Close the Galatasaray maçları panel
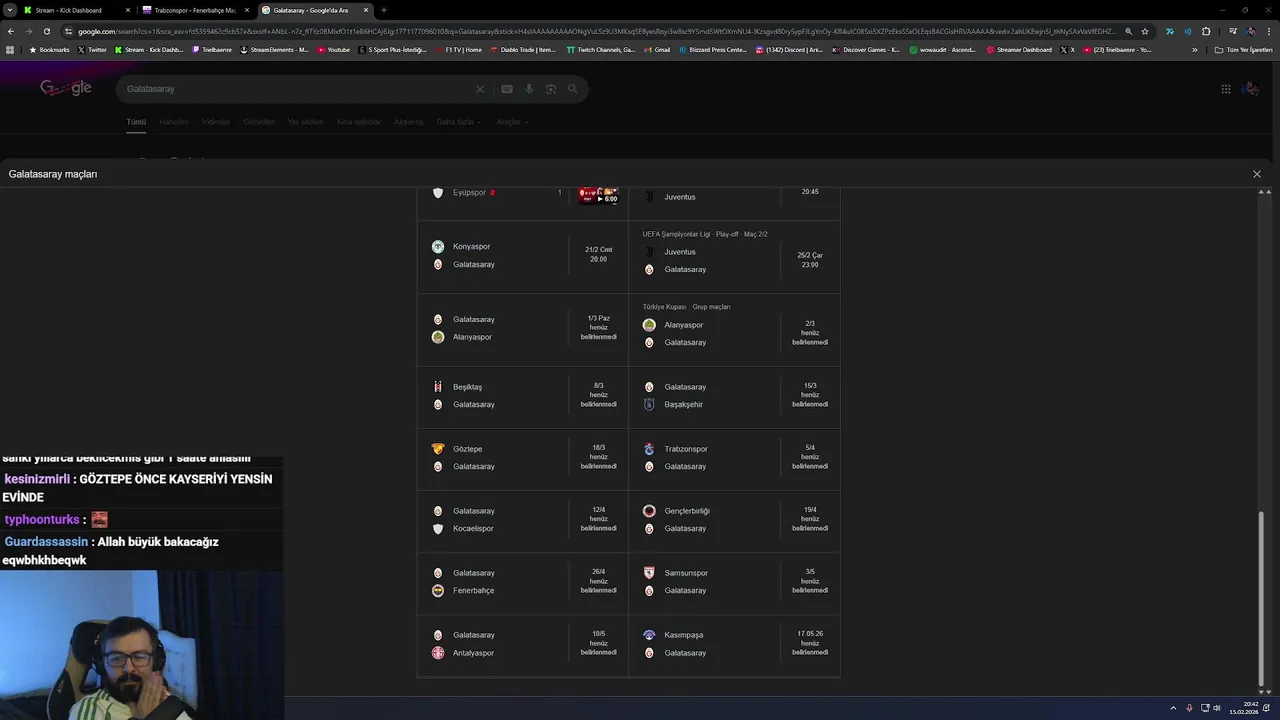The width and height of the screenshot is (1280, 720). coord(1257,174)
